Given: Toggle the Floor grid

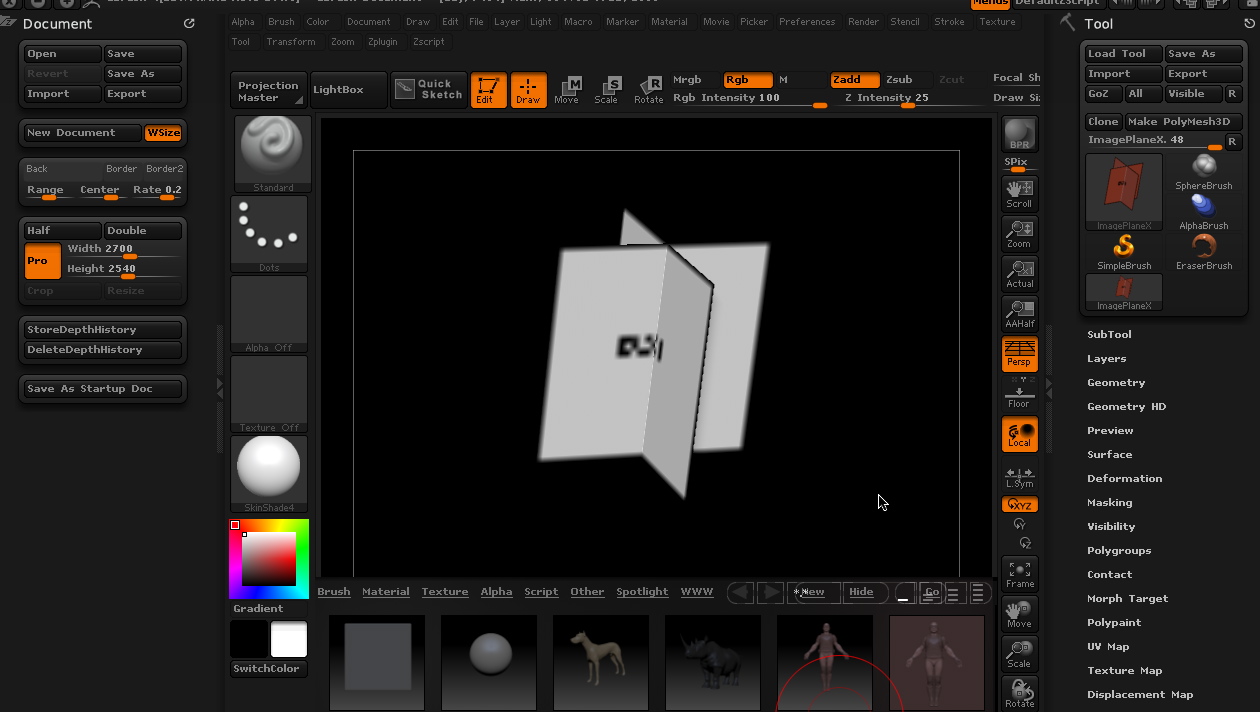Looking at the screenshot, I should coord(1019,393).
